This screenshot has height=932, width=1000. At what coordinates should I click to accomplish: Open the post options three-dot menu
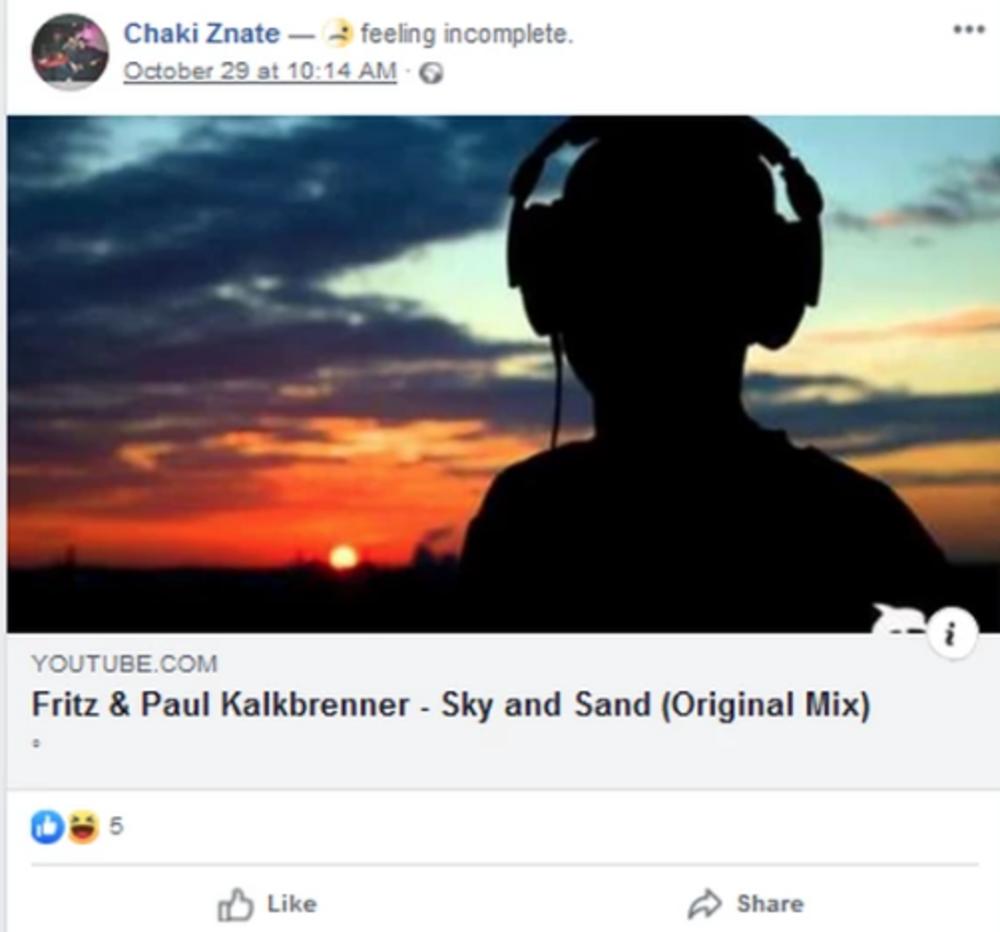[x=968, y=29]
